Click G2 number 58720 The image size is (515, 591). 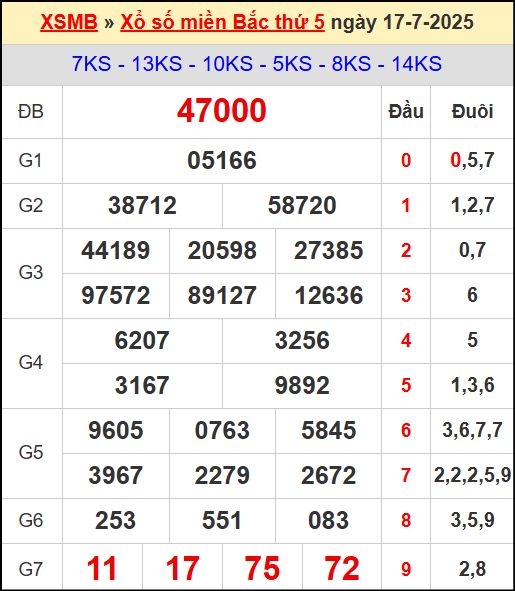[302, 205]
